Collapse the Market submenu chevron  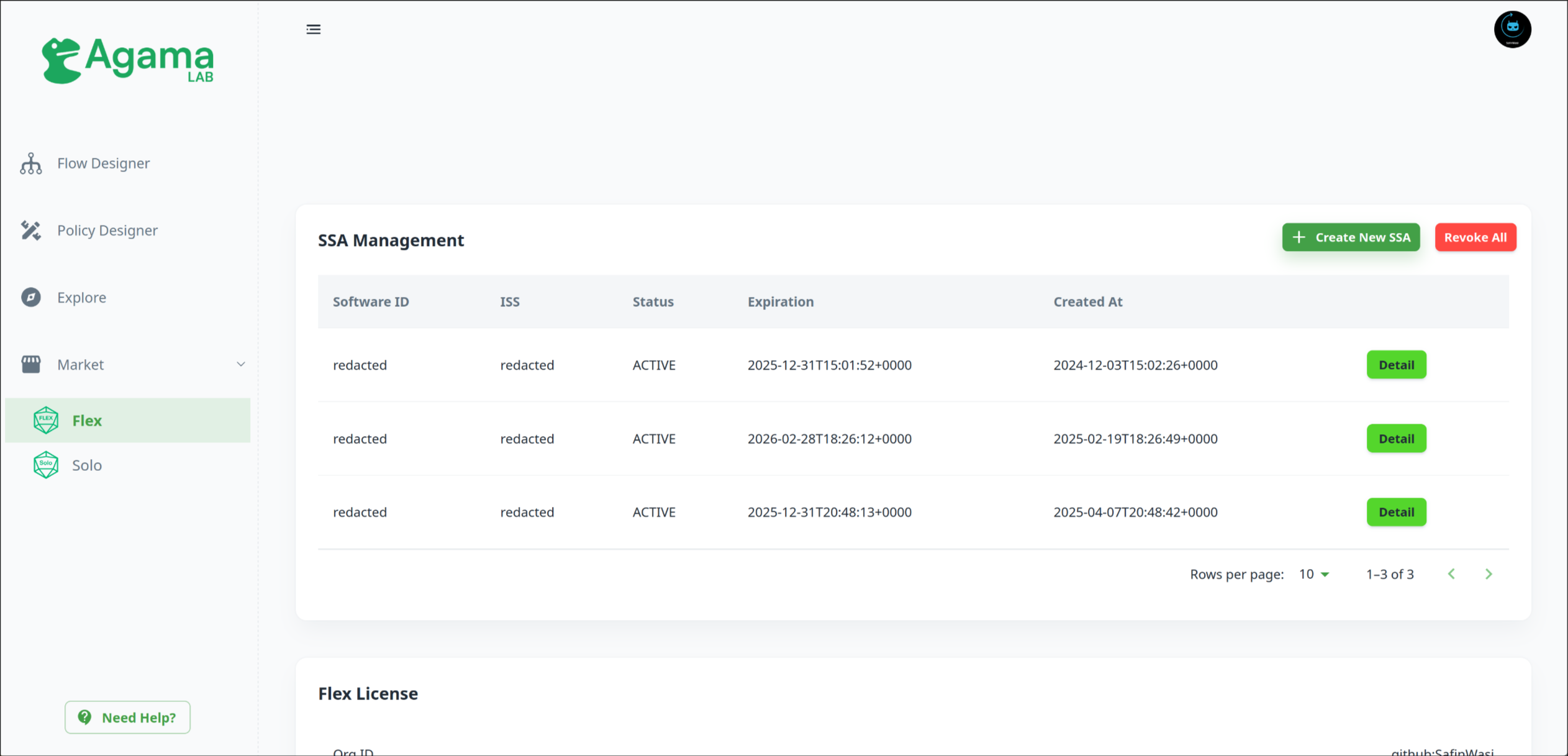tap(240, 365)
